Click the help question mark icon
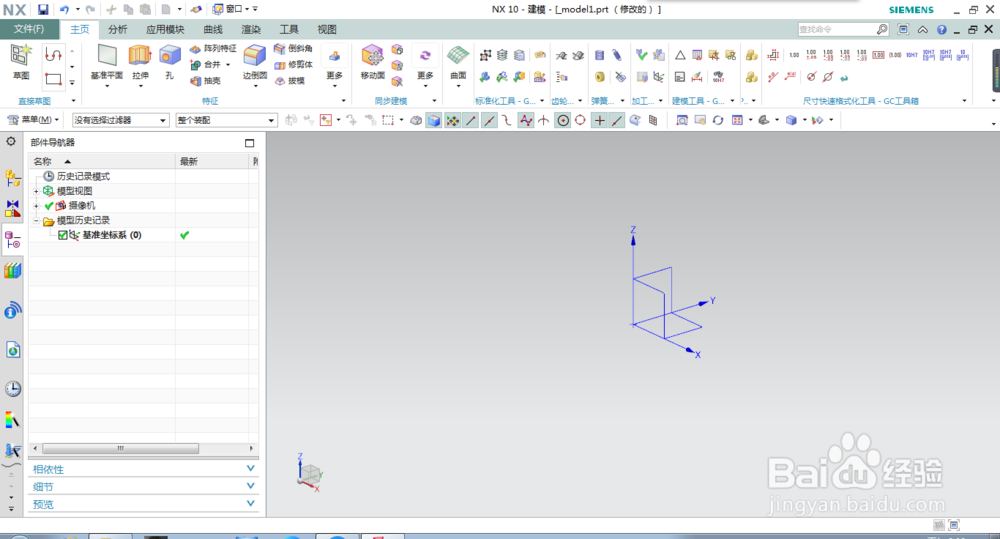The height and width of the screenshot is (539, 1000). pos(941,29)
